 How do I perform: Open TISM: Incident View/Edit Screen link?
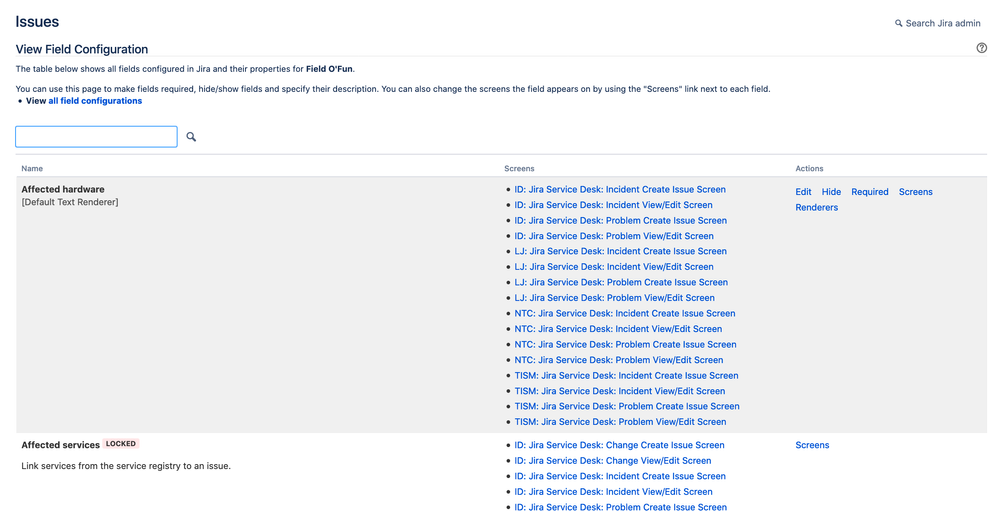click(620, 391)
